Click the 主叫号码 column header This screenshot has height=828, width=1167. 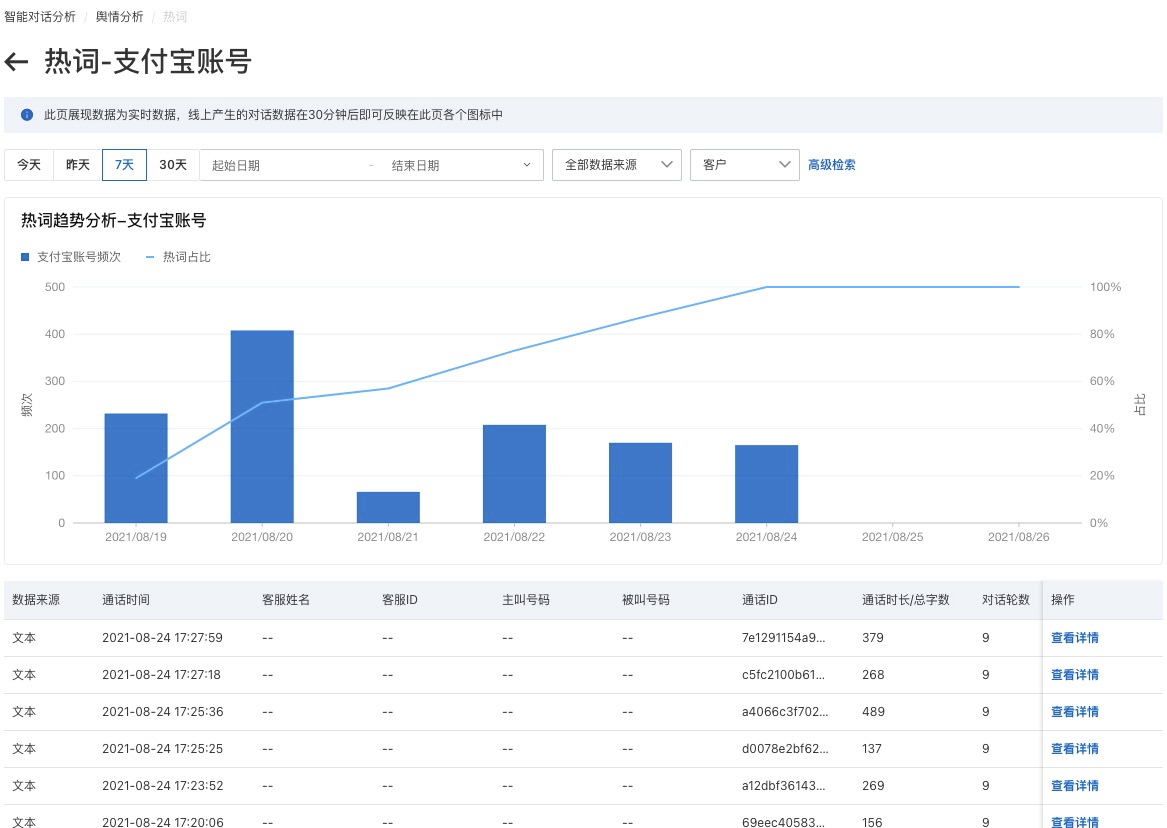525,600
